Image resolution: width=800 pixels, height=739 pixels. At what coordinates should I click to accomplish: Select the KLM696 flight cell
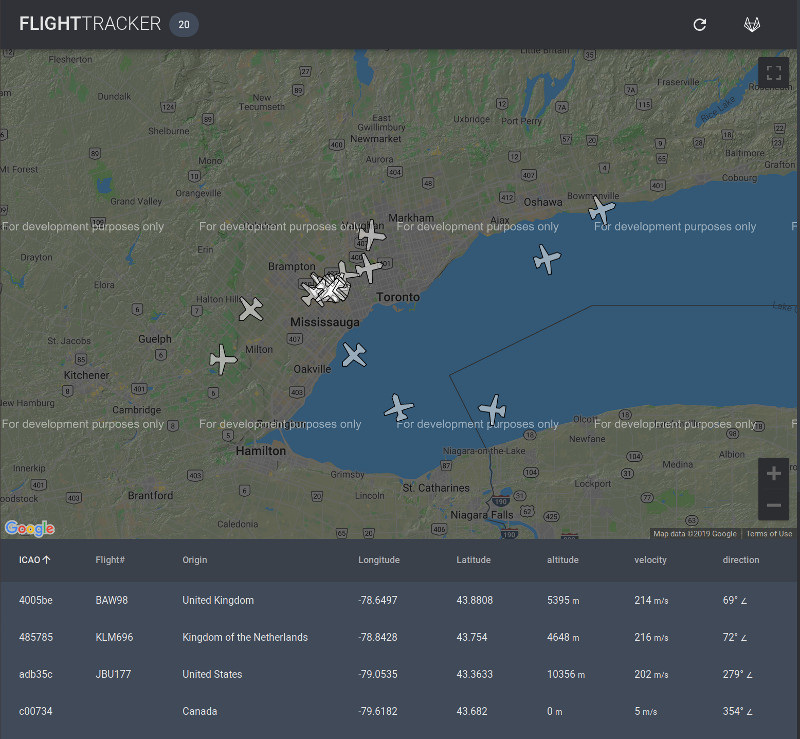114,637
